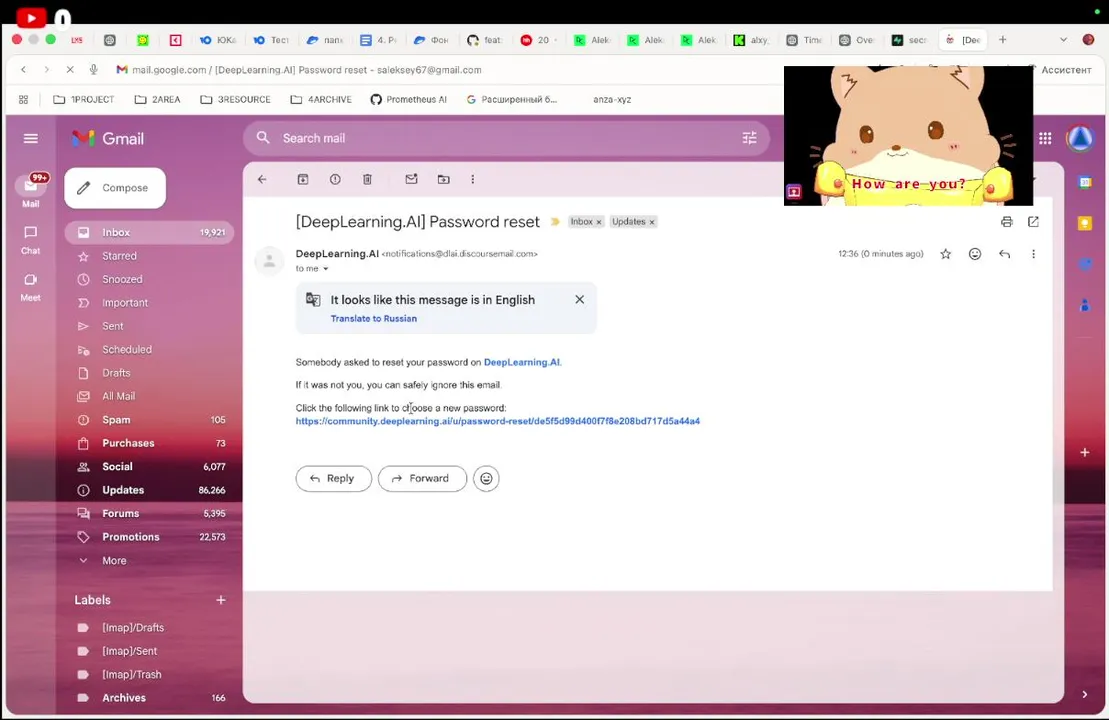Open the password-reset URL link
The height and width of the screenshot is (720, 1109).
498,421
